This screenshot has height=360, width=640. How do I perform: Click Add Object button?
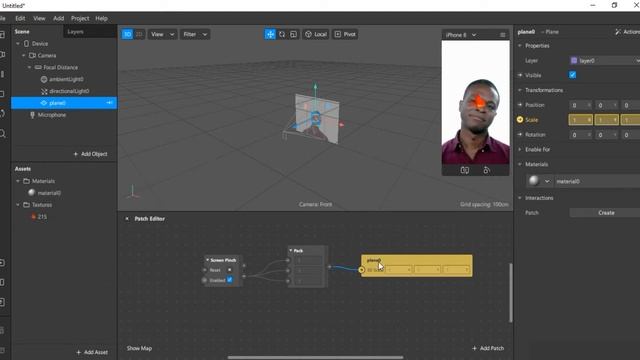click(90, 154)
